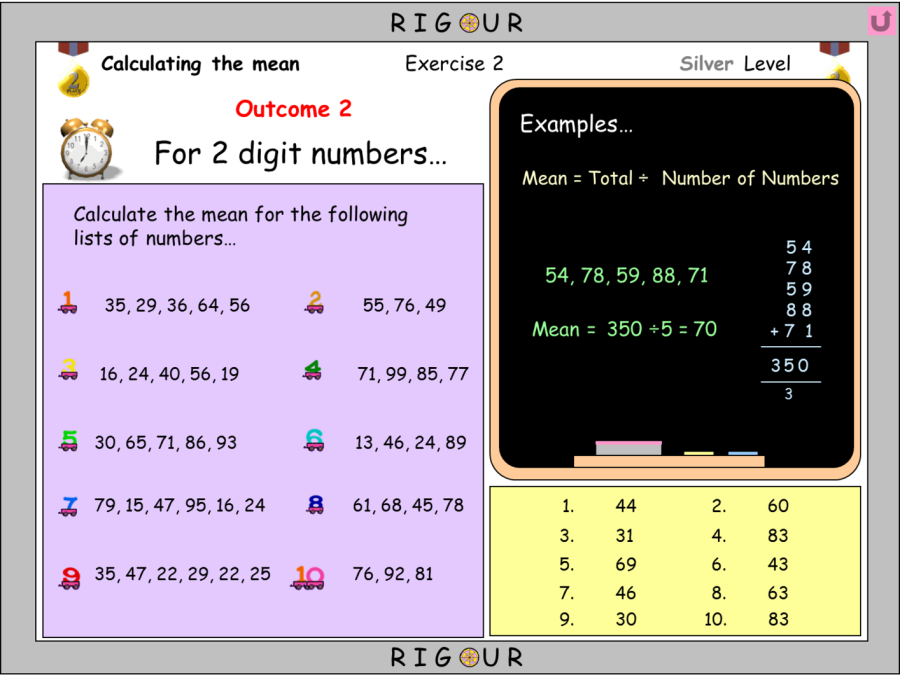Click the yellow number 3 train icon
900x687 pixels.
(x=69, y=370)
